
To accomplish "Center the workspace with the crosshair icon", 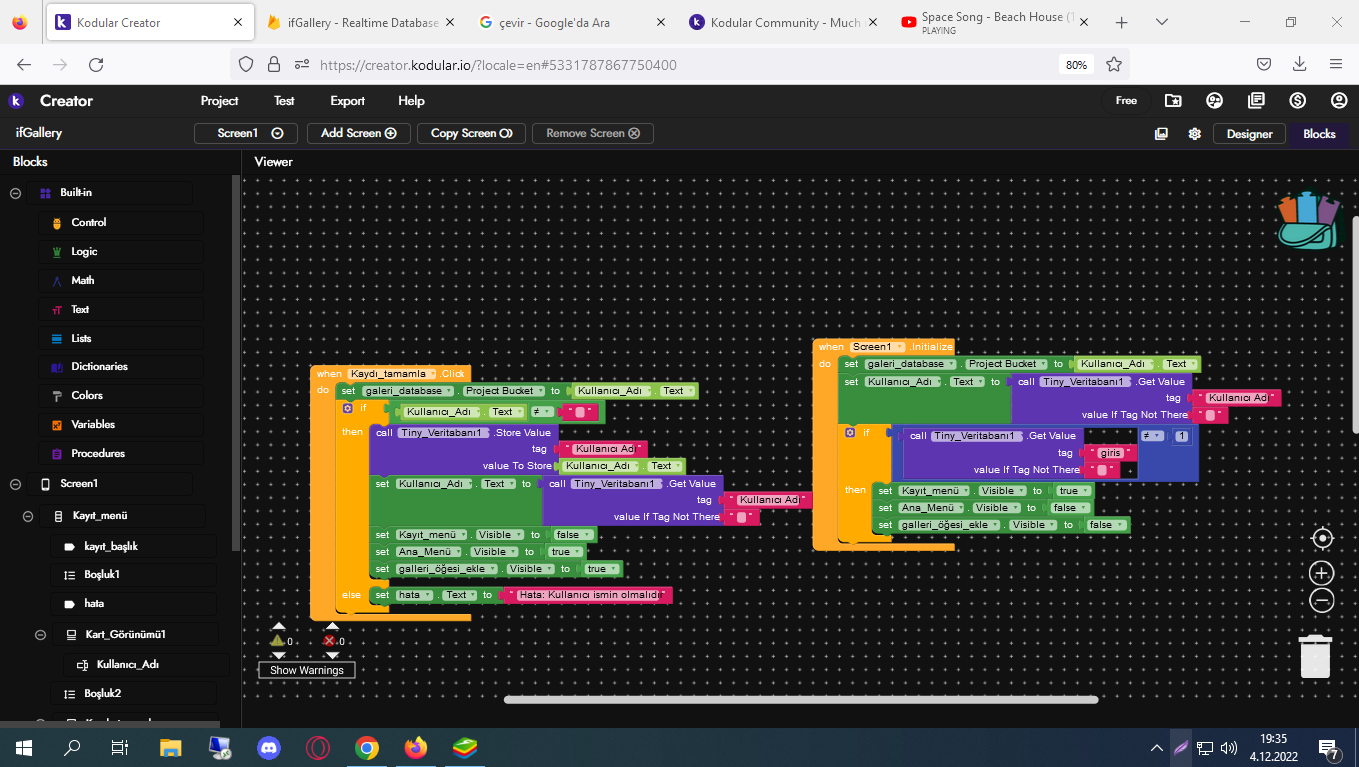I will [1322, 539].
